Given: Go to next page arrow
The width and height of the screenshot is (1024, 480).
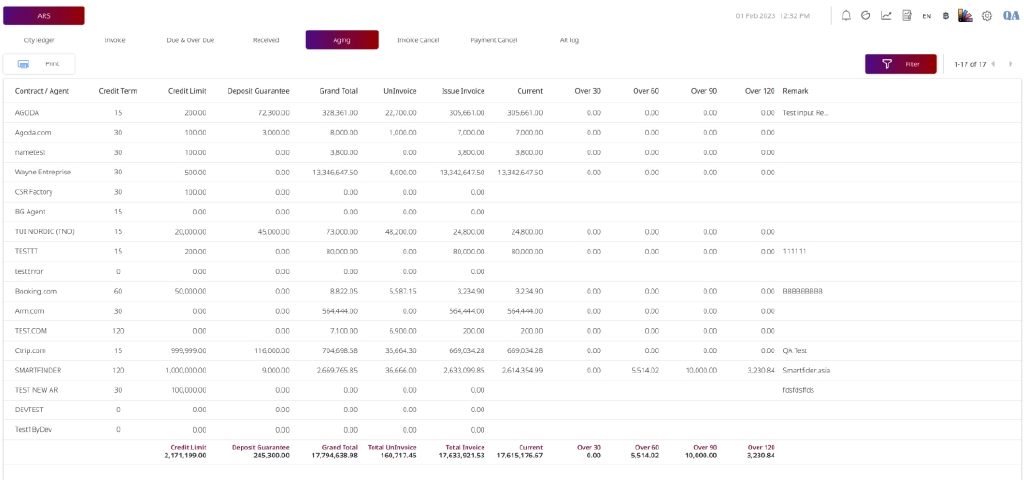Looking at the screenshot, I should coord(1009,64).
